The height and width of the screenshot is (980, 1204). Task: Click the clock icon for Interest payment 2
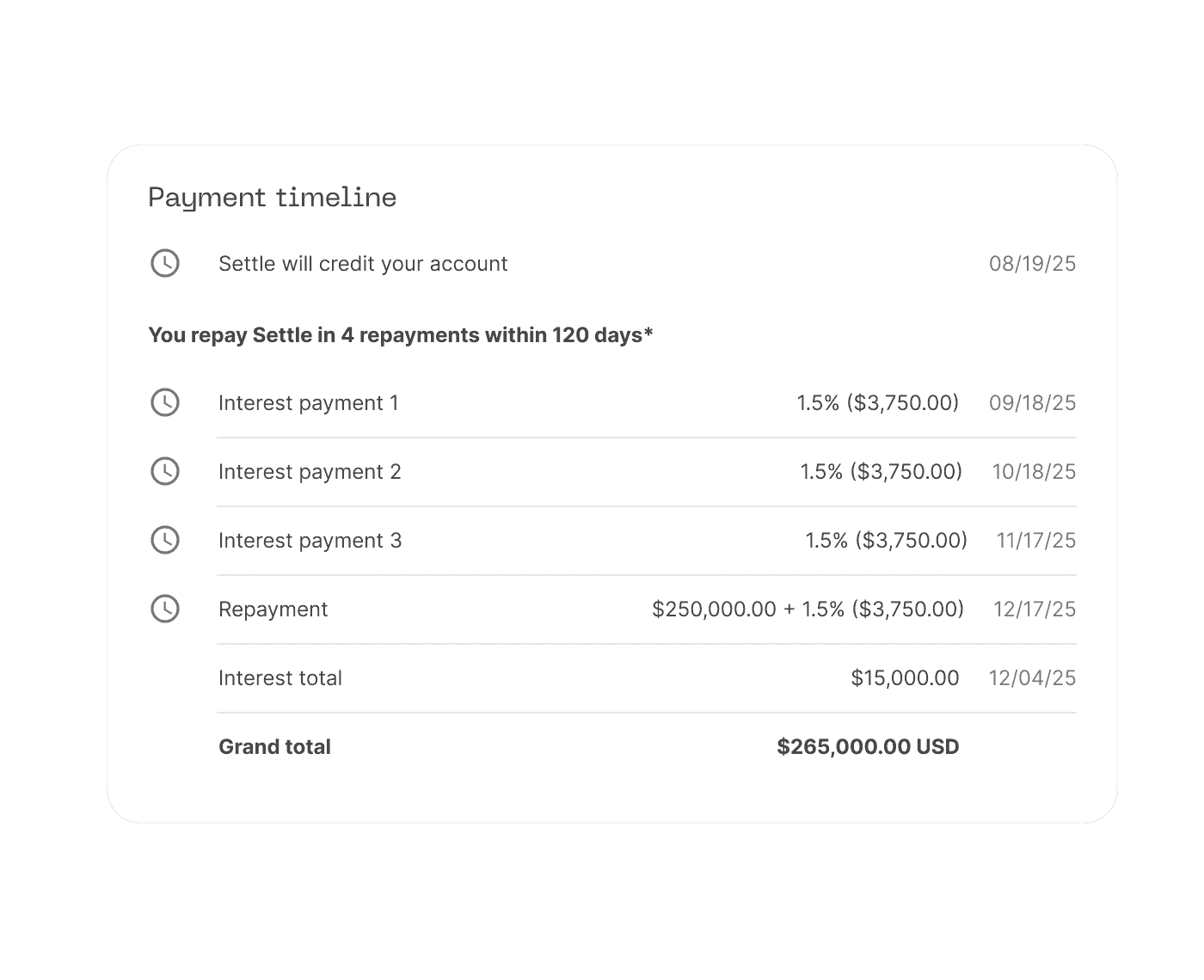[165, 471]
